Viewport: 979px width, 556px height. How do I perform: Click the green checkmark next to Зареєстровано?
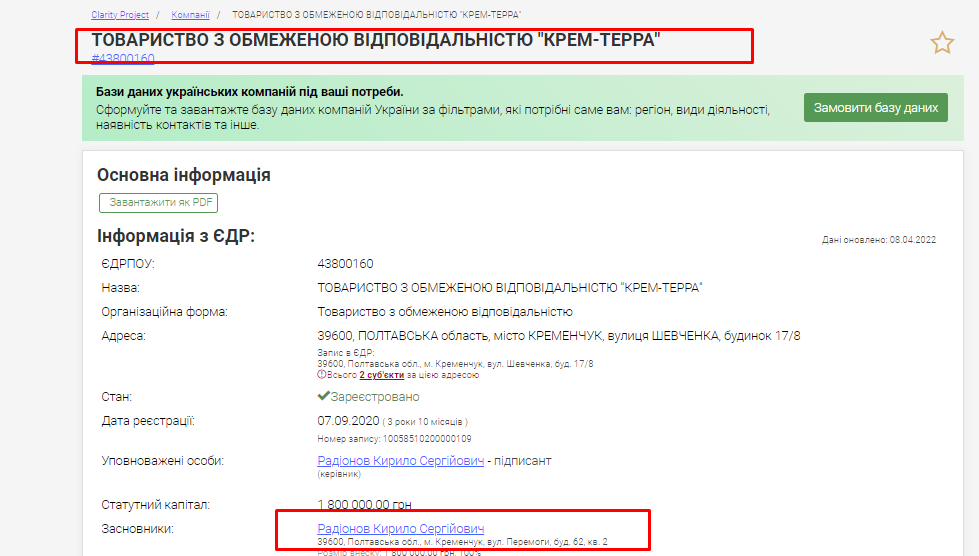click(x=323, y=396)
